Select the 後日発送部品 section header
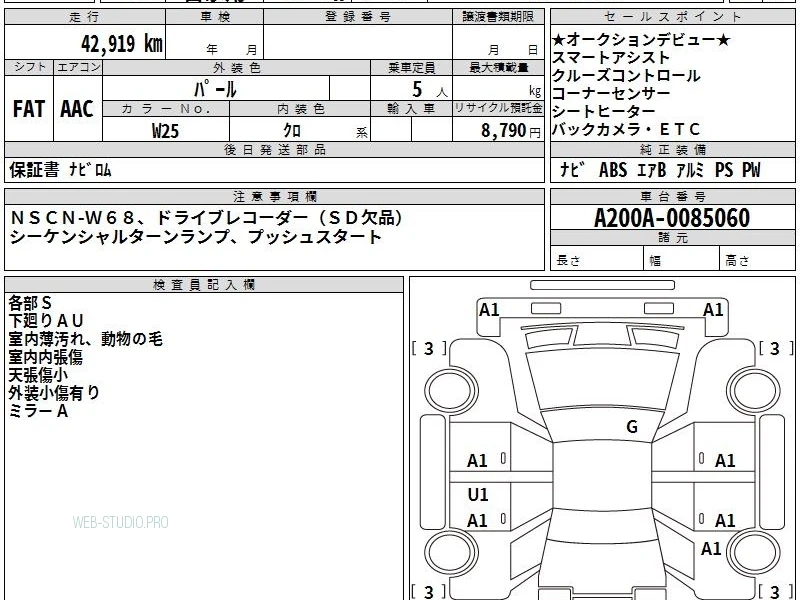800x600 pixels. [274, 149]
